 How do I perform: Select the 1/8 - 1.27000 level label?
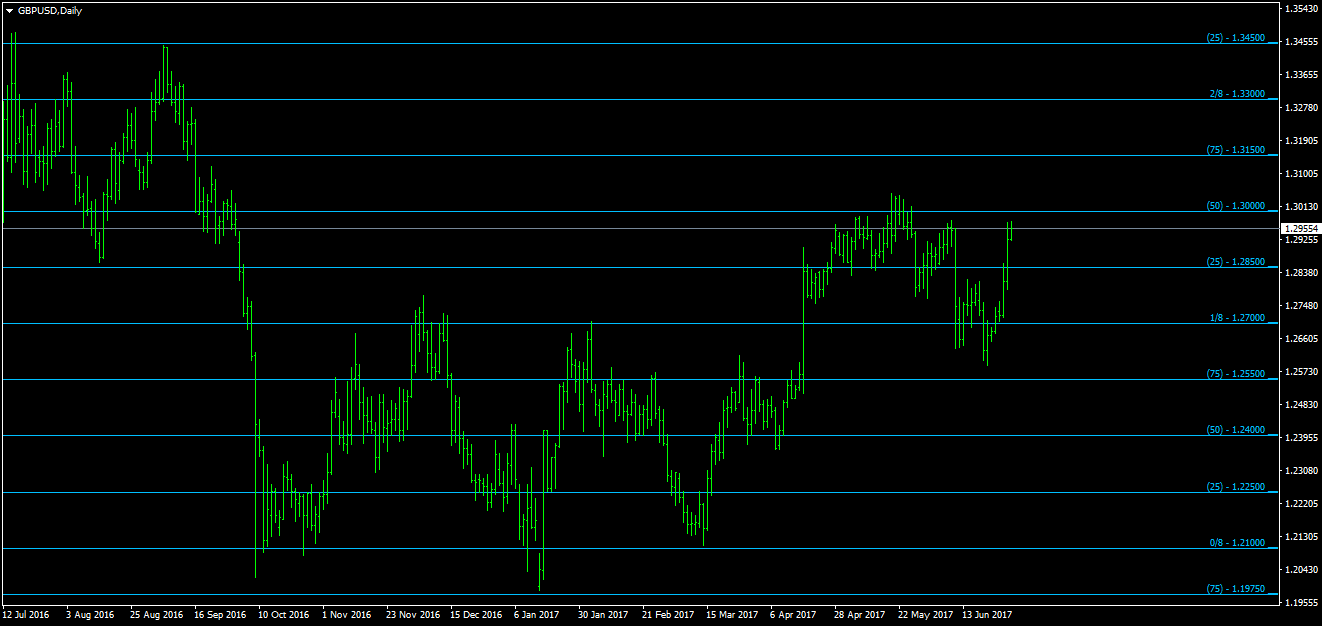1237,318
